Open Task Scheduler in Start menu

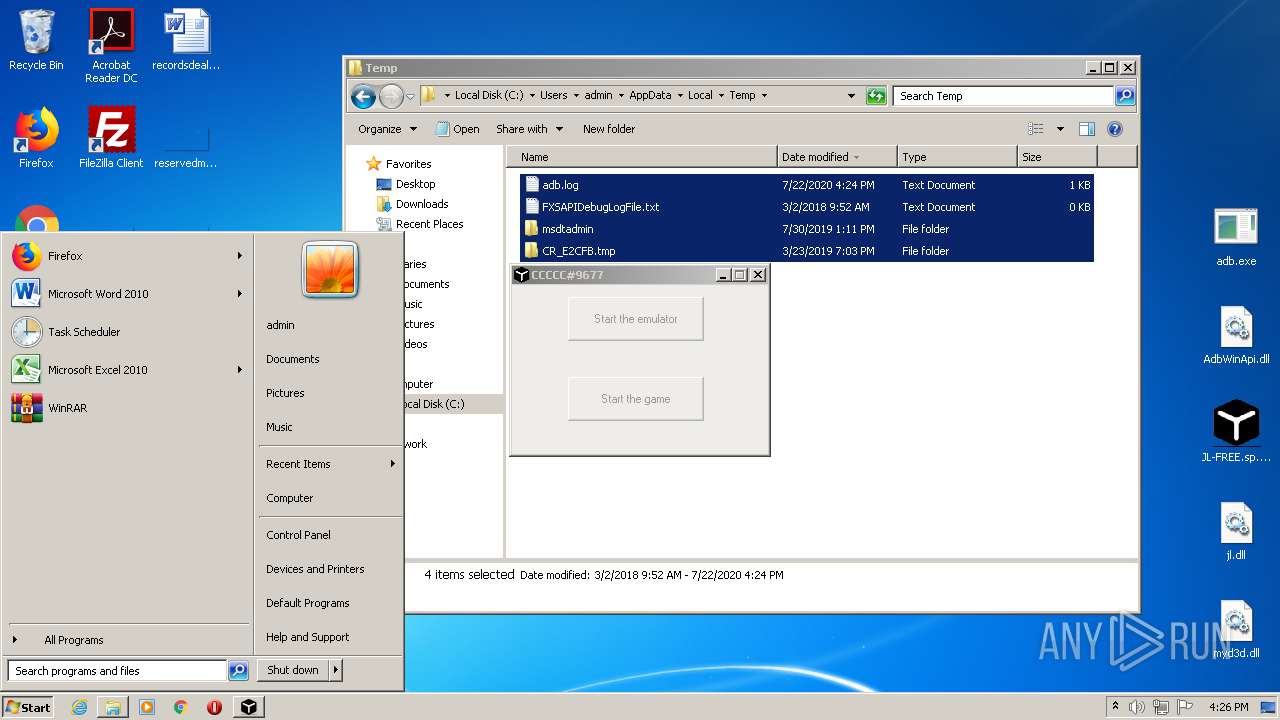click(128, 332)
